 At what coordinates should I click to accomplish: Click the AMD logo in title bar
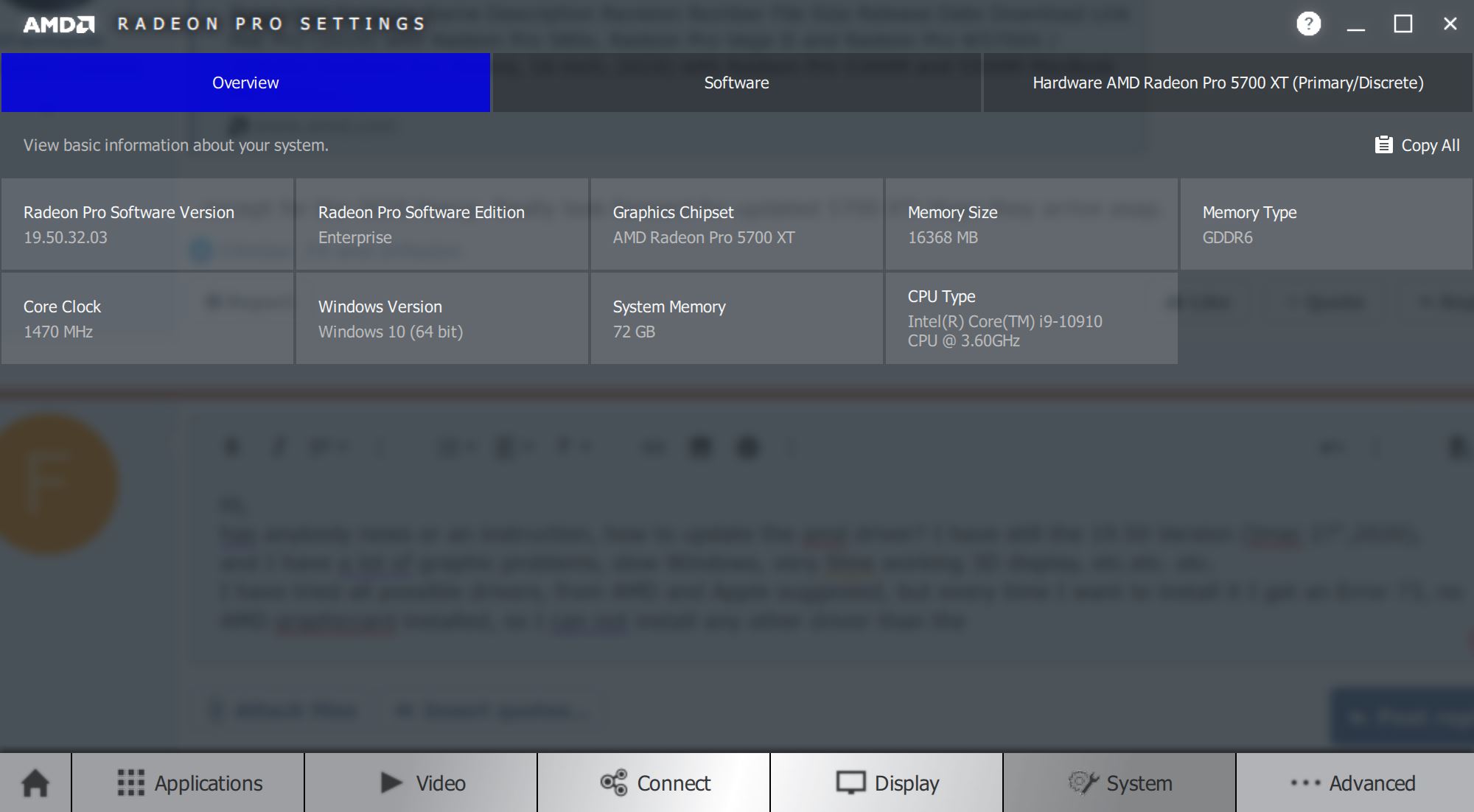tap(59, 24)
